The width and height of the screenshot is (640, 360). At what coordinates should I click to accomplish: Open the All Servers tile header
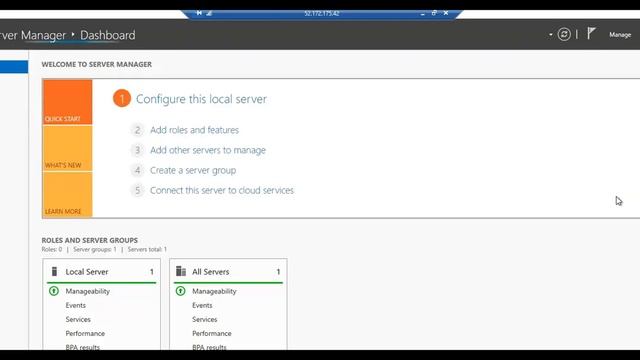pyautogui.click(x=211, y=271)
